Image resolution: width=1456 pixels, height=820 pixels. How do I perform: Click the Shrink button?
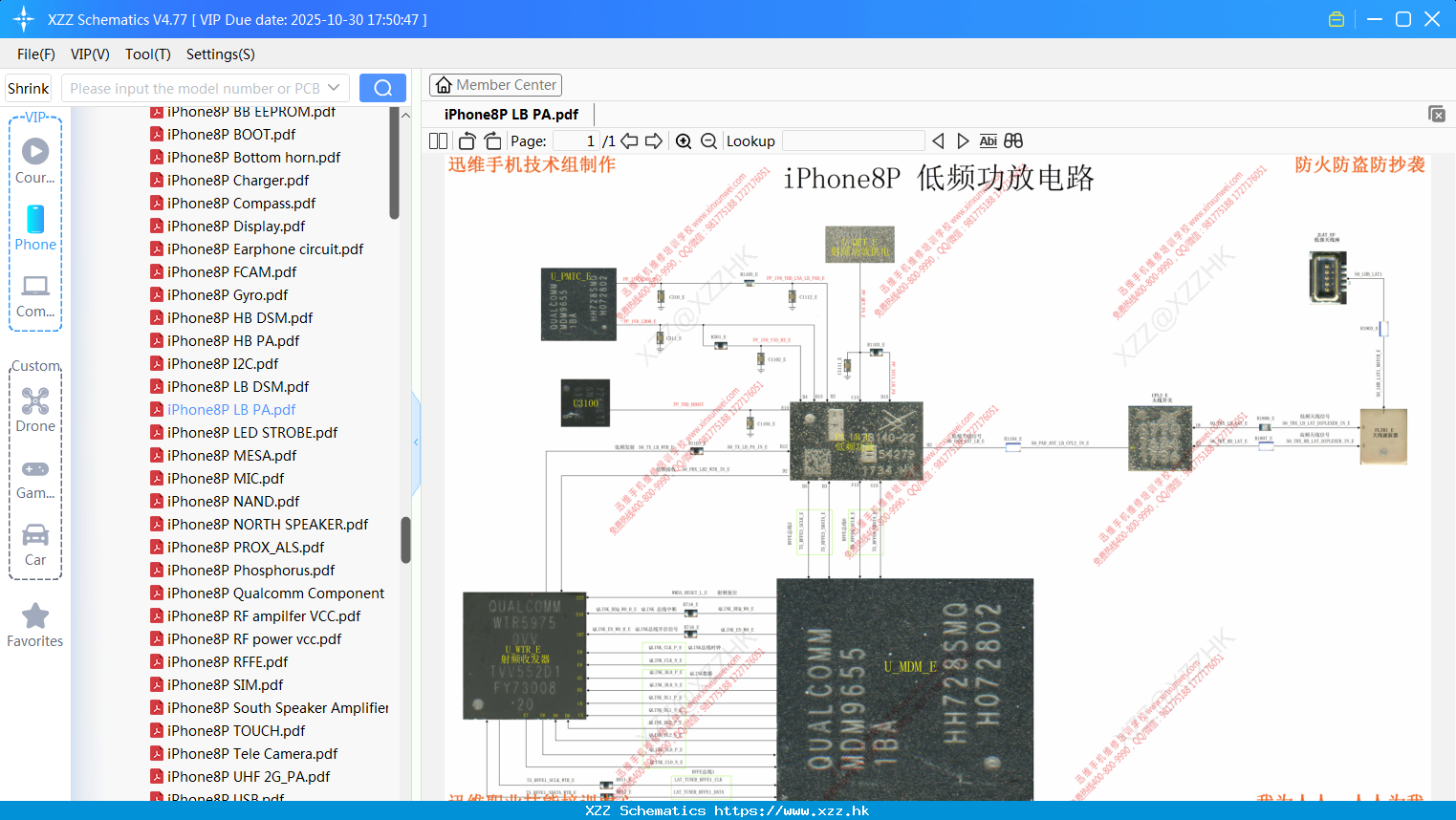(29, 88)
